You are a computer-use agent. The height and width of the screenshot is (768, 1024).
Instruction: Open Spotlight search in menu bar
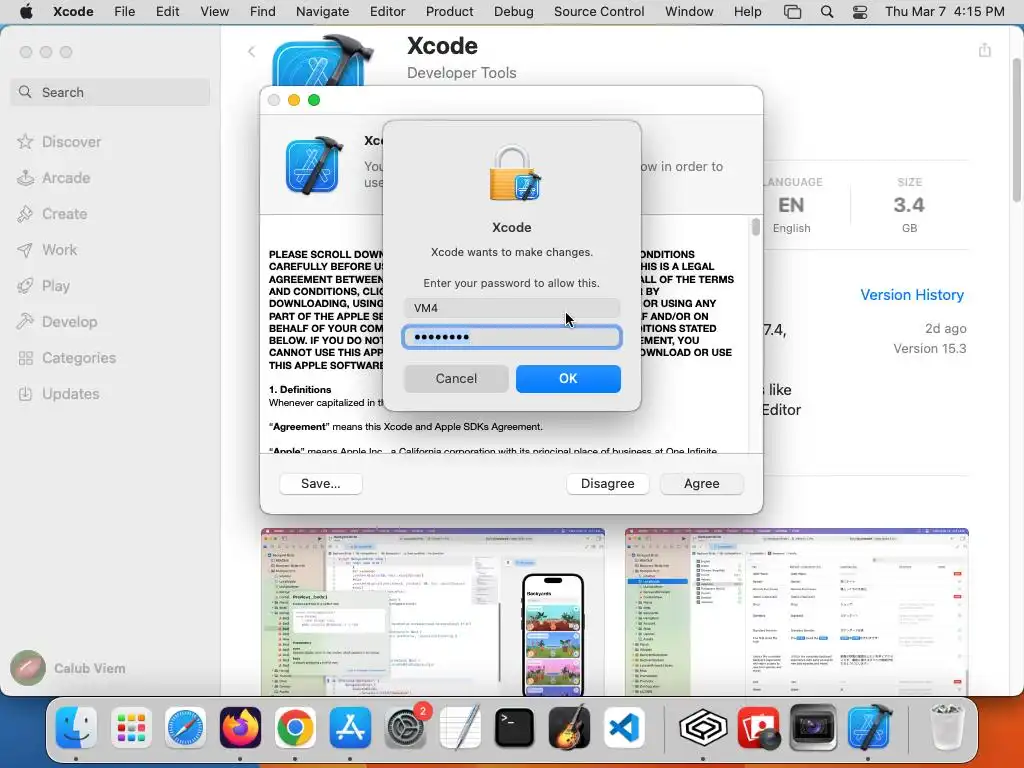pos(827,12)
